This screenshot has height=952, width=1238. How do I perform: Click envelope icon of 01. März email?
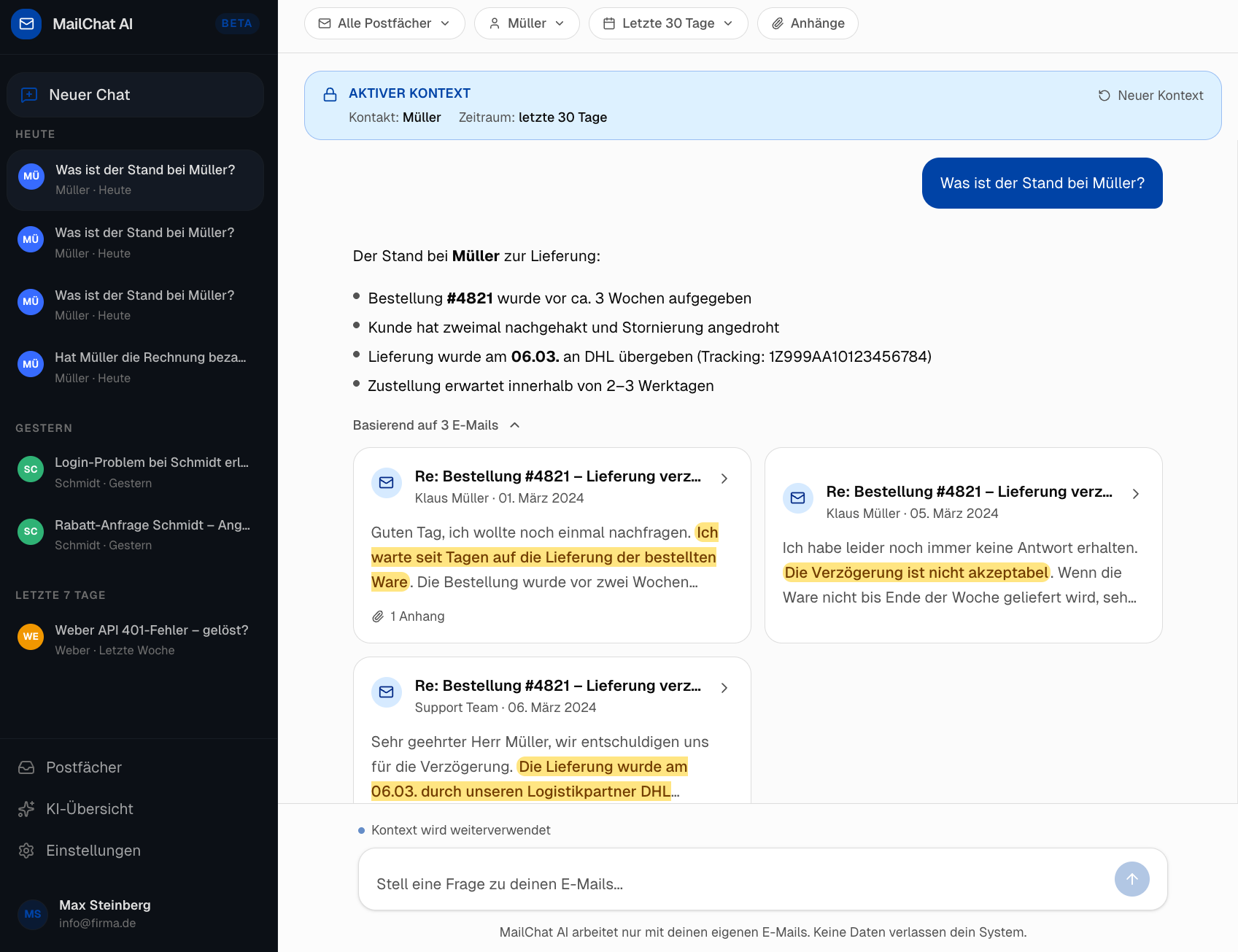(387, 483)
